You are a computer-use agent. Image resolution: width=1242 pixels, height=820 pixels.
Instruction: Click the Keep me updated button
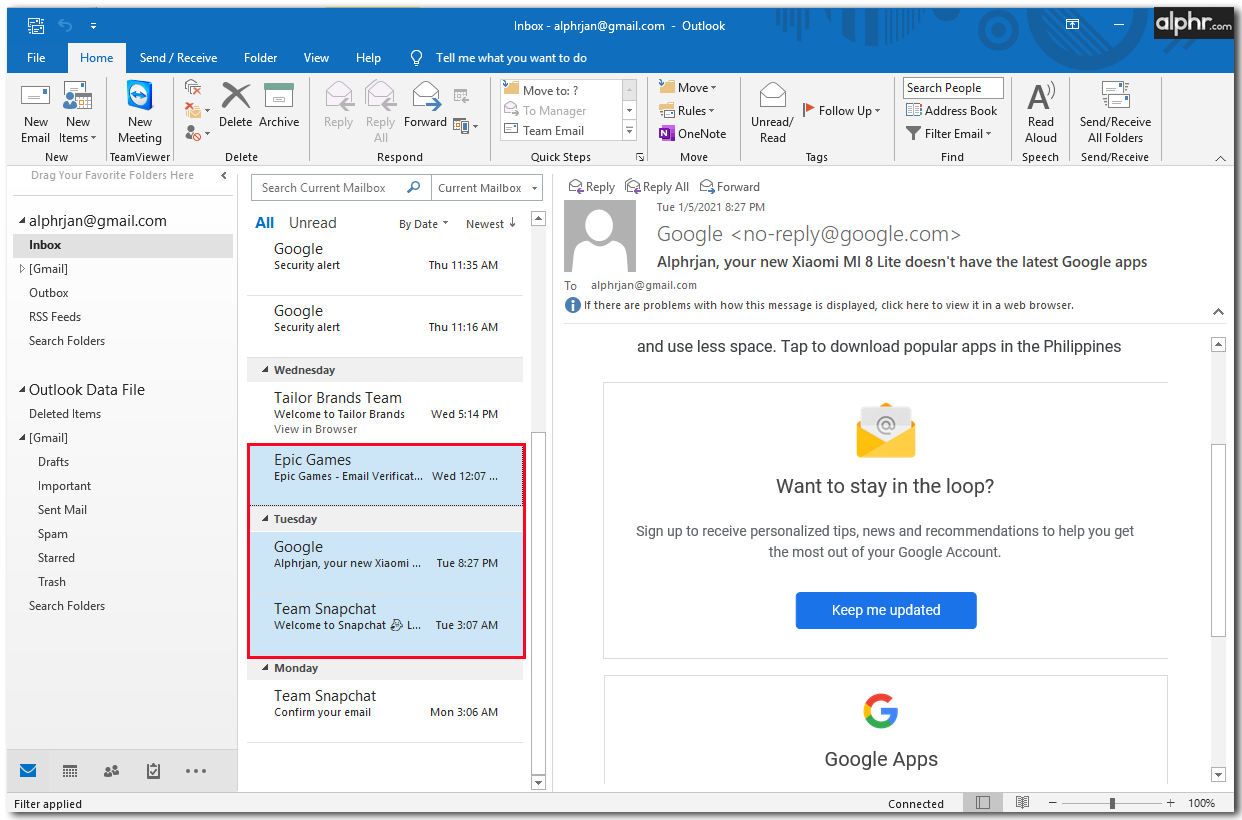point(886,610)
